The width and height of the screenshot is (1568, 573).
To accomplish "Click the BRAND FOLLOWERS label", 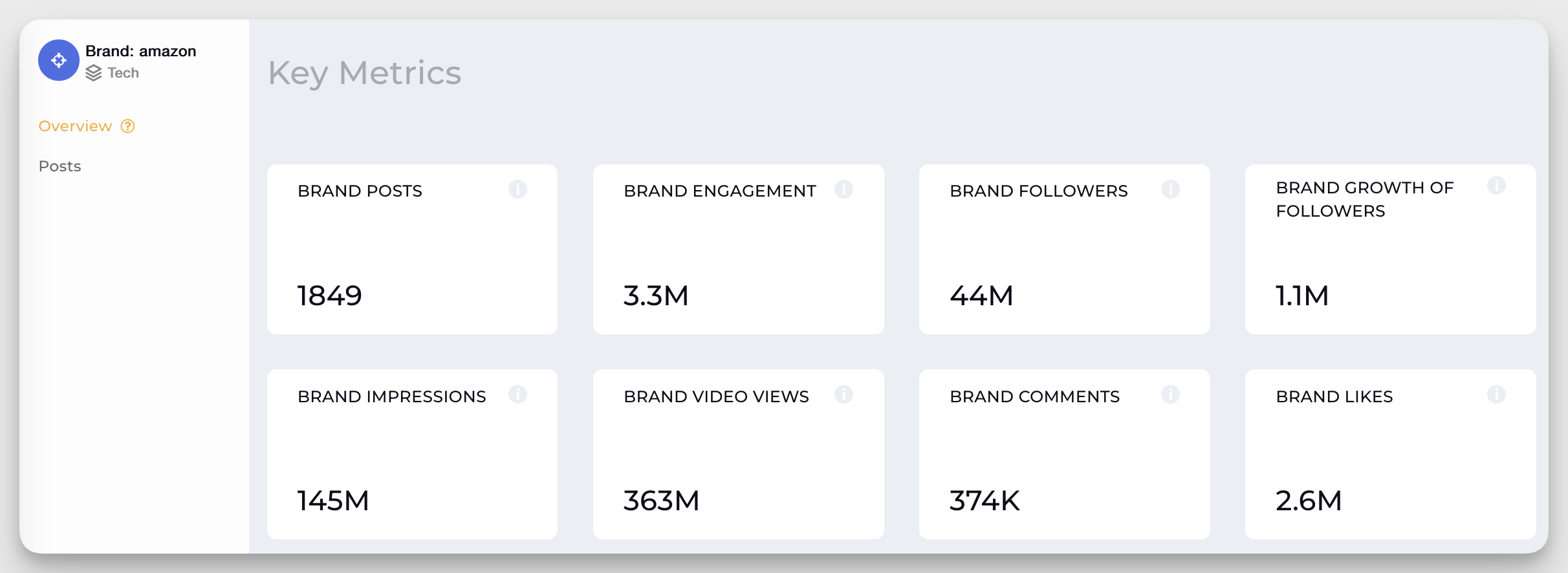I will pos(1039,191).
